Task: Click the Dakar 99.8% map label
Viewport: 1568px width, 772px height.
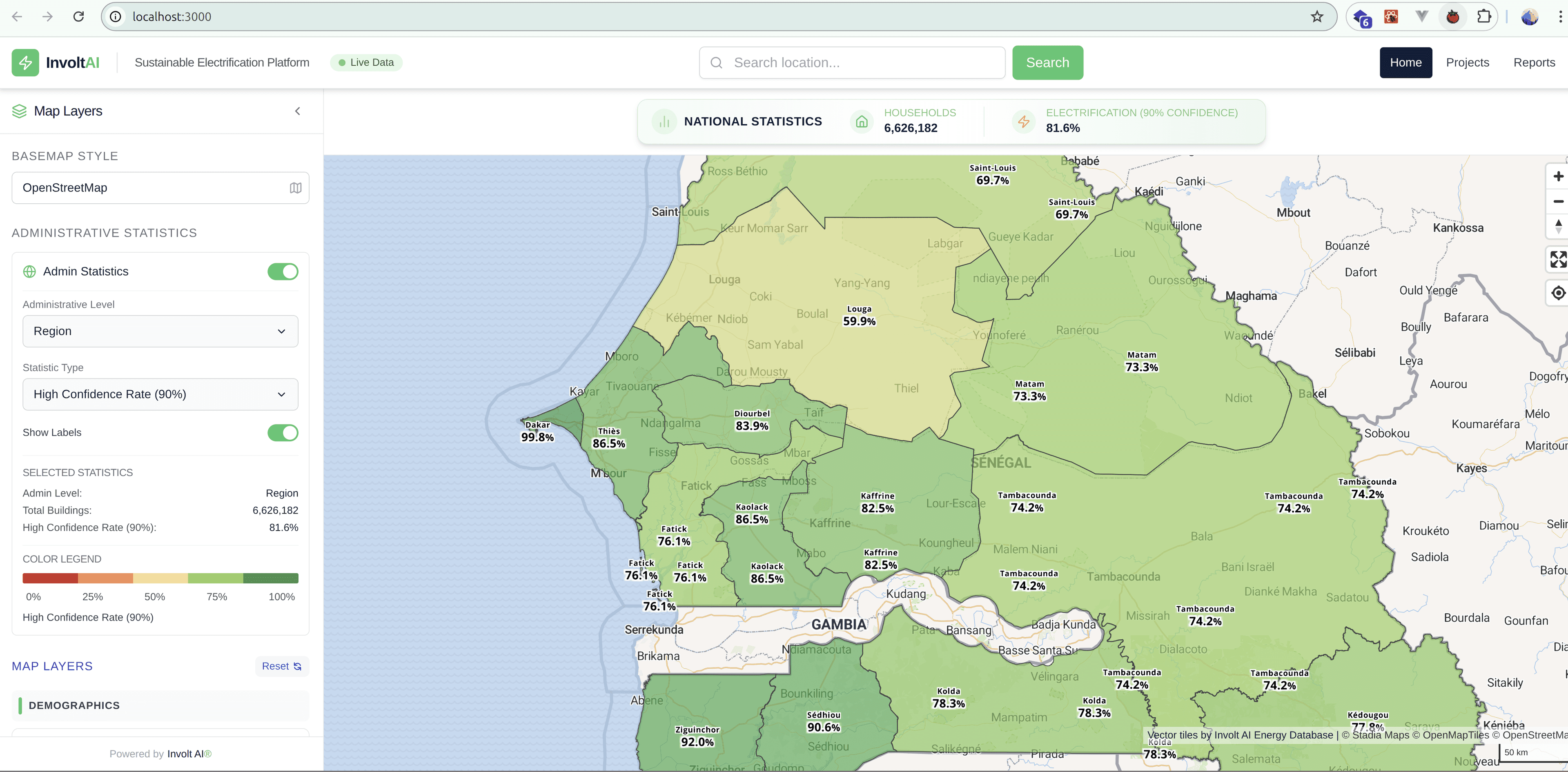Action: coord(537,432)
